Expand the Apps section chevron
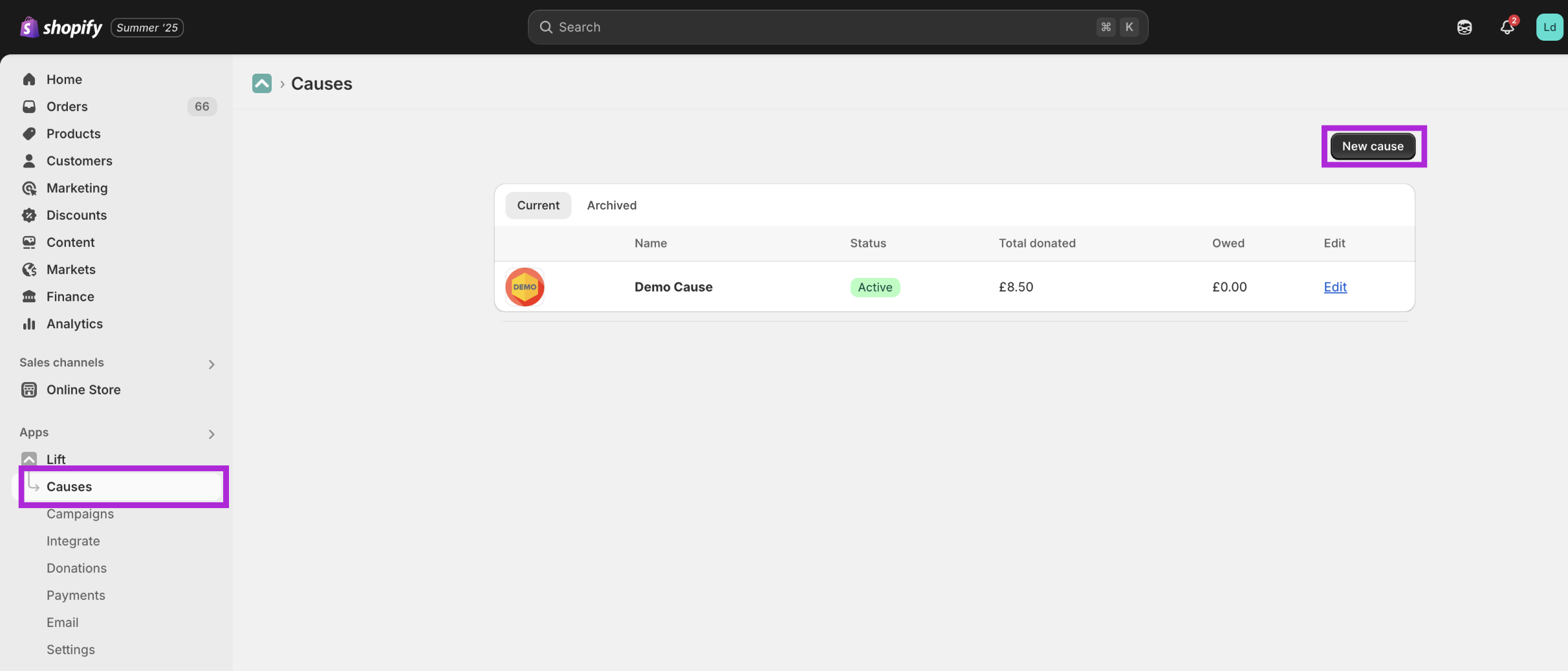 tap(212, 434)
